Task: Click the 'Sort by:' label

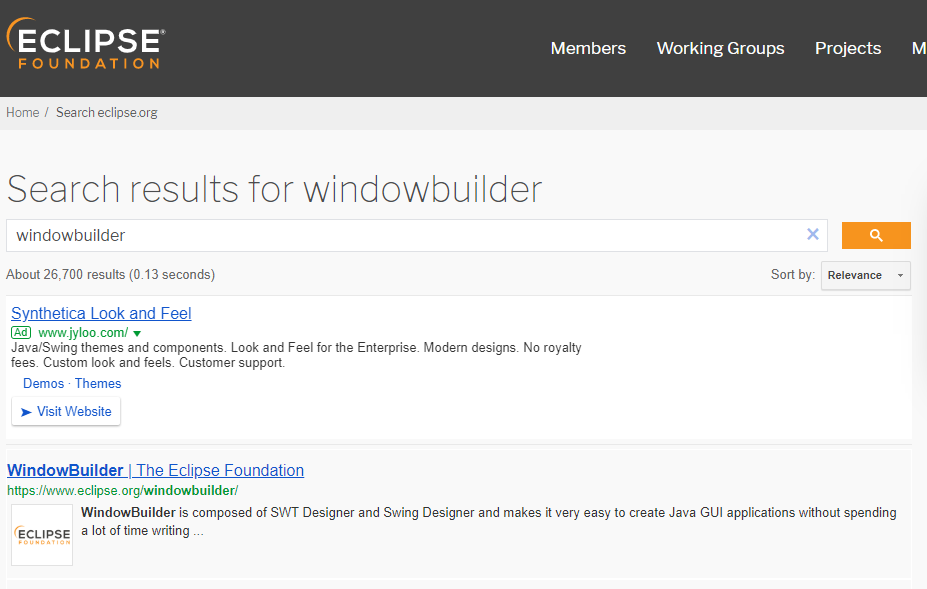Action: click(792, 274)
